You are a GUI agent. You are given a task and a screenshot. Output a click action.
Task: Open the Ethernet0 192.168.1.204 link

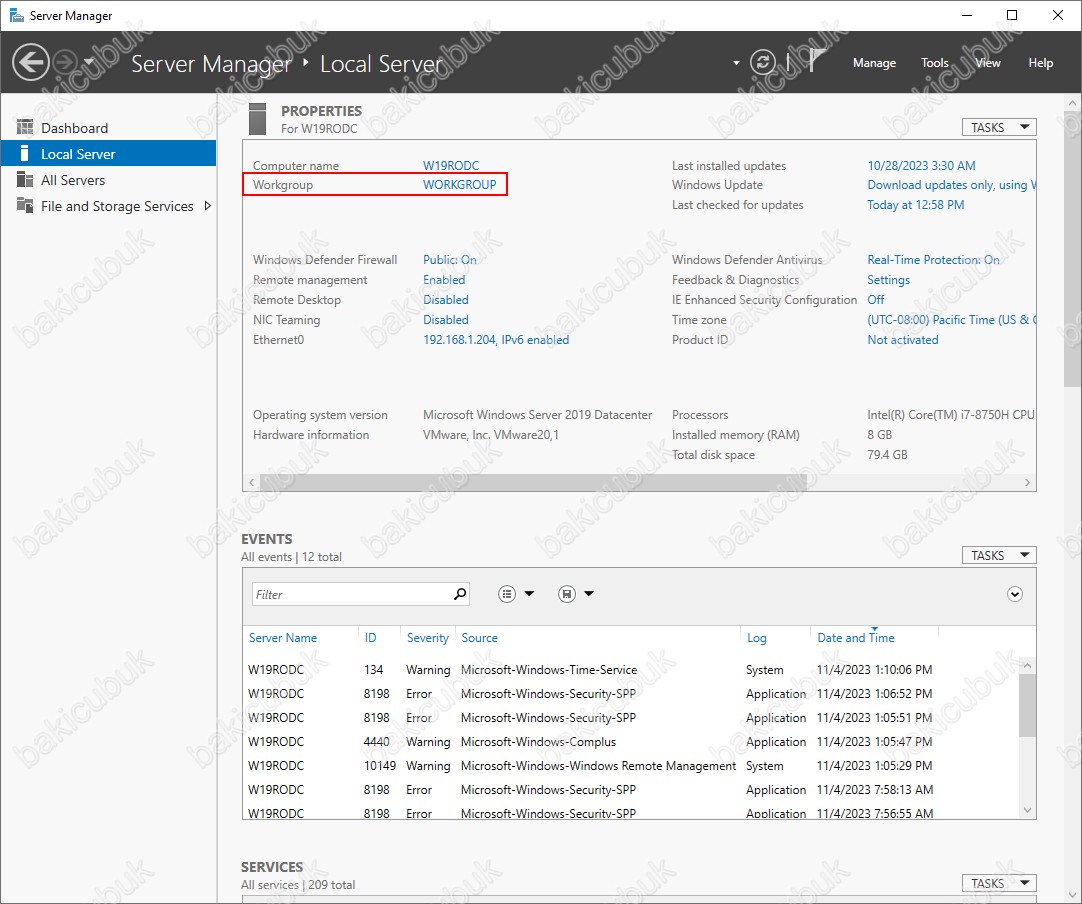[x=496, y=340]
